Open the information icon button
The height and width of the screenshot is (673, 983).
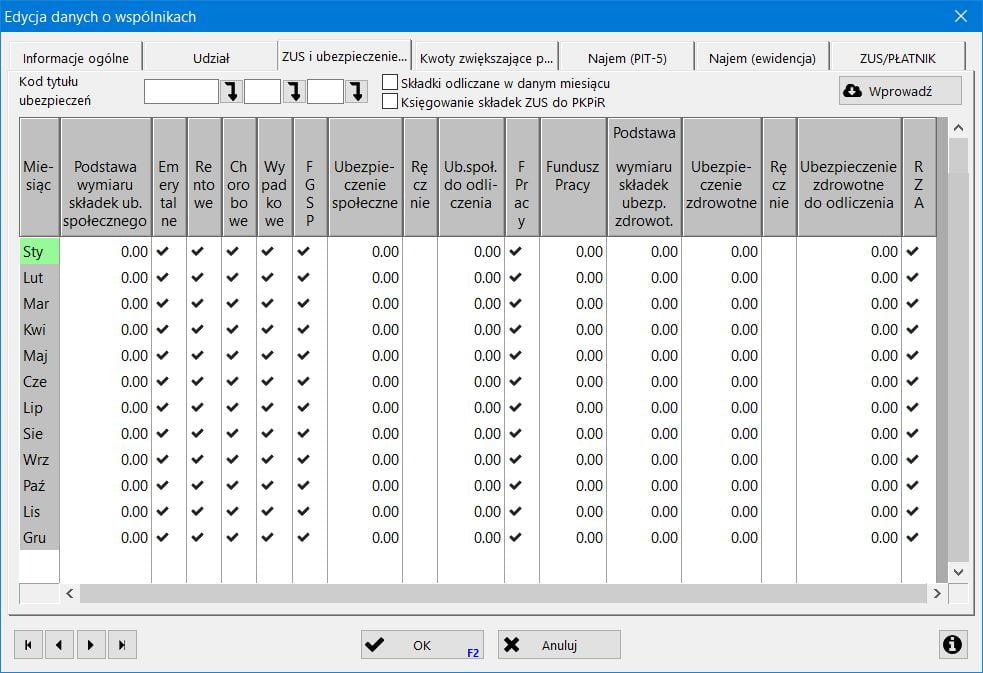pyautogui.click(x=952, y=645)
